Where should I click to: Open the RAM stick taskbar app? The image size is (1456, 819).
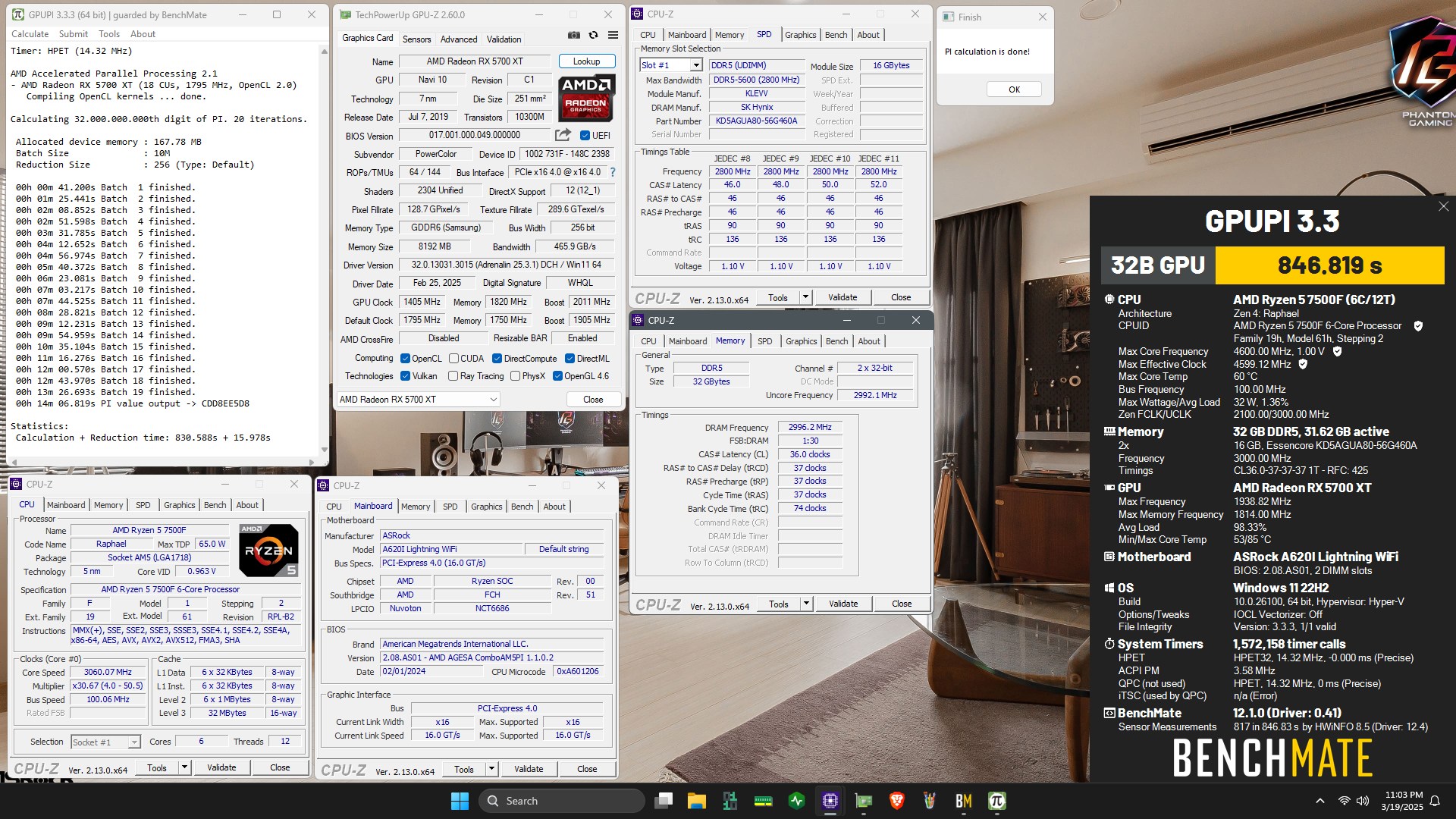point(764,801)
